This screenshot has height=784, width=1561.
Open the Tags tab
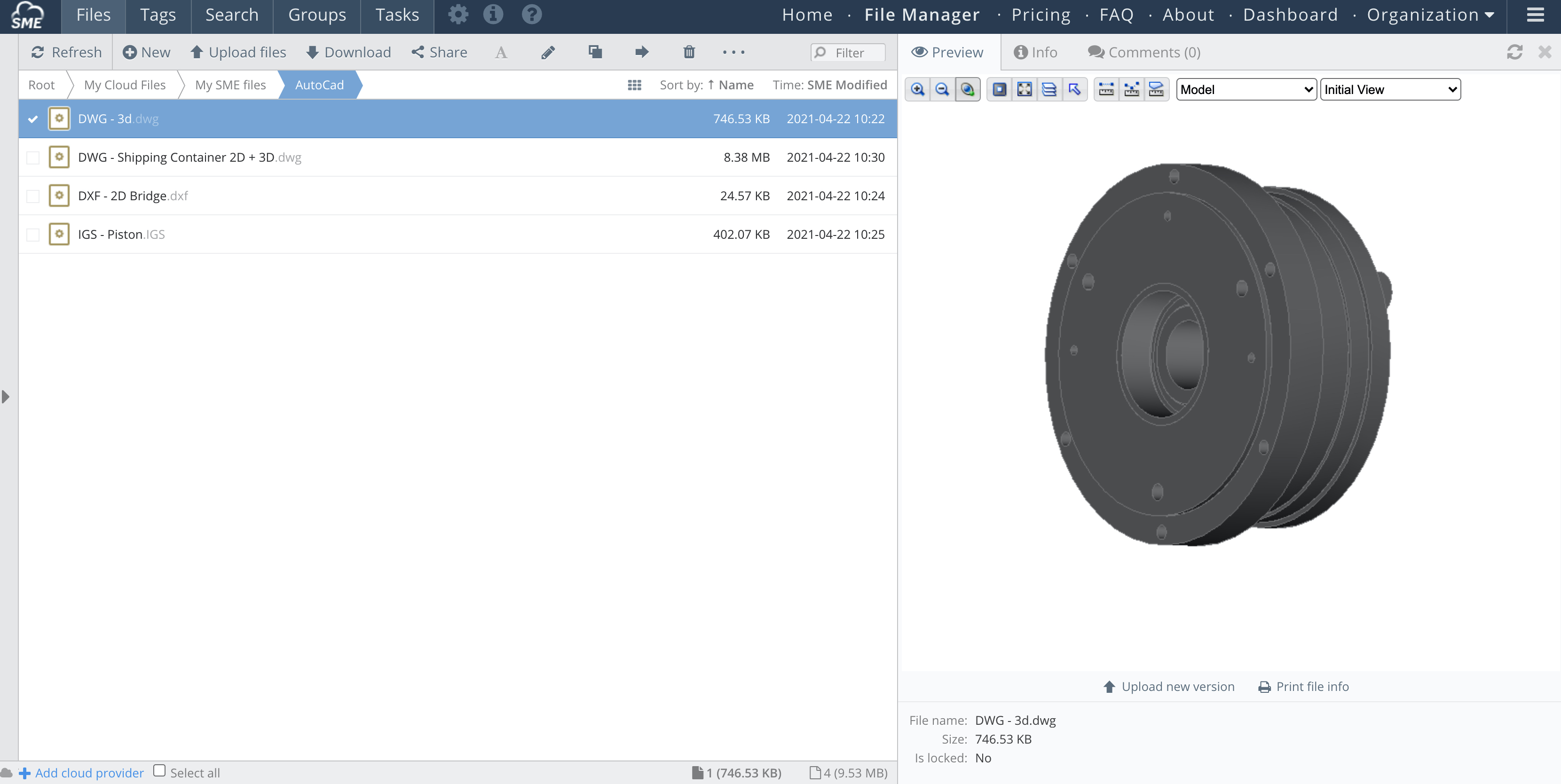[158, 15]
